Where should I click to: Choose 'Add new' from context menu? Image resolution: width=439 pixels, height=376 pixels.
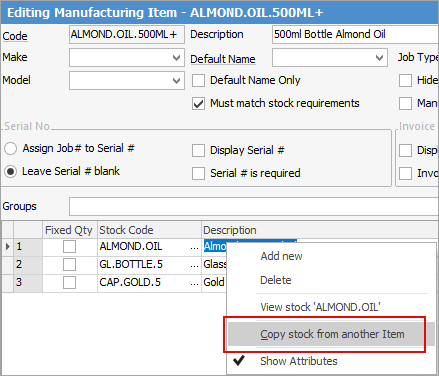331,256
